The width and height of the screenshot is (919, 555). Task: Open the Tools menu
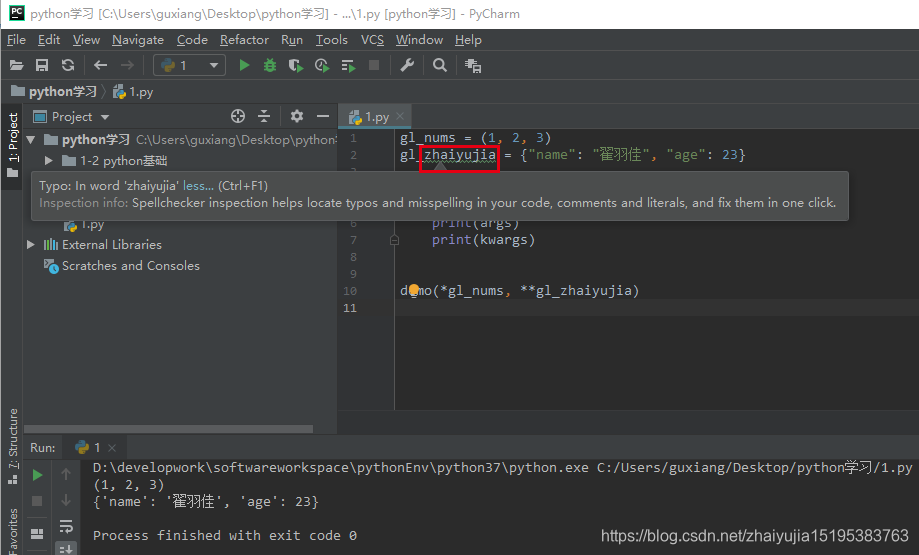pos(332,40)
